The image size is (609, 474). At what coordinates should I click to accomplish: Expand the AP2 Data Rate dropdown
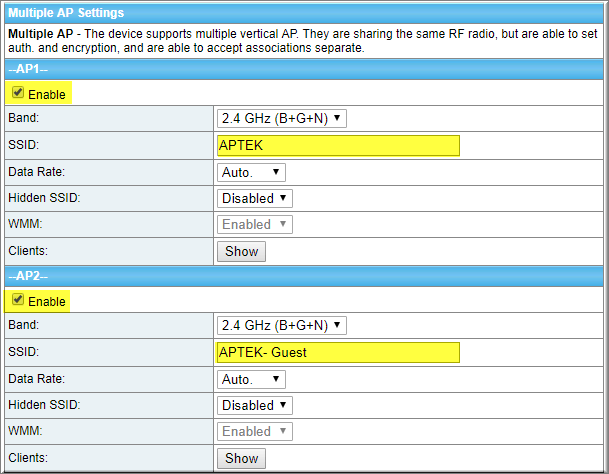point(251,379)
